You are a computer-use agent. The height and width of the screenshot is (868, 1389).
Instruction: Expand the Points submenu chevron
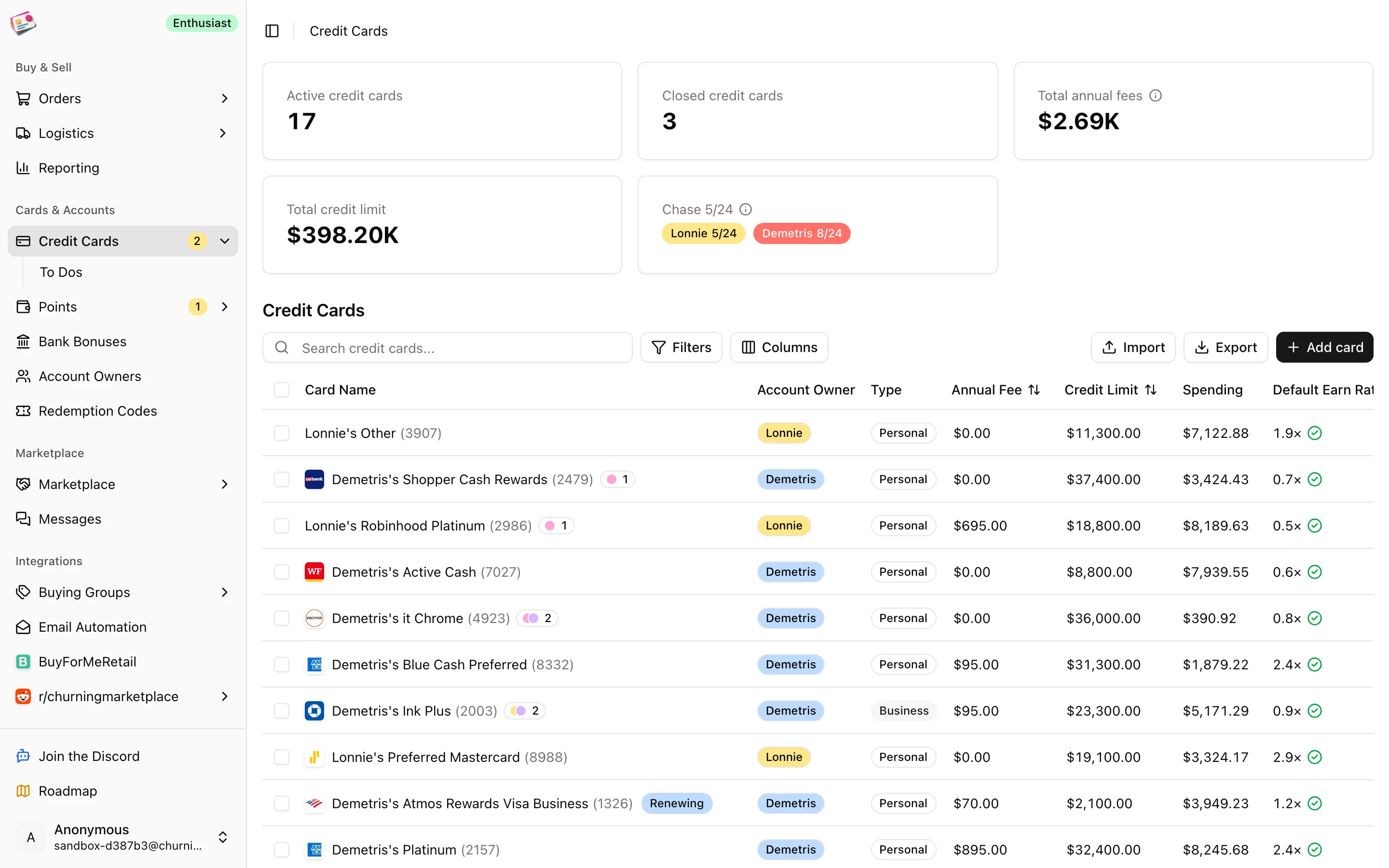[x=224, y=307]
